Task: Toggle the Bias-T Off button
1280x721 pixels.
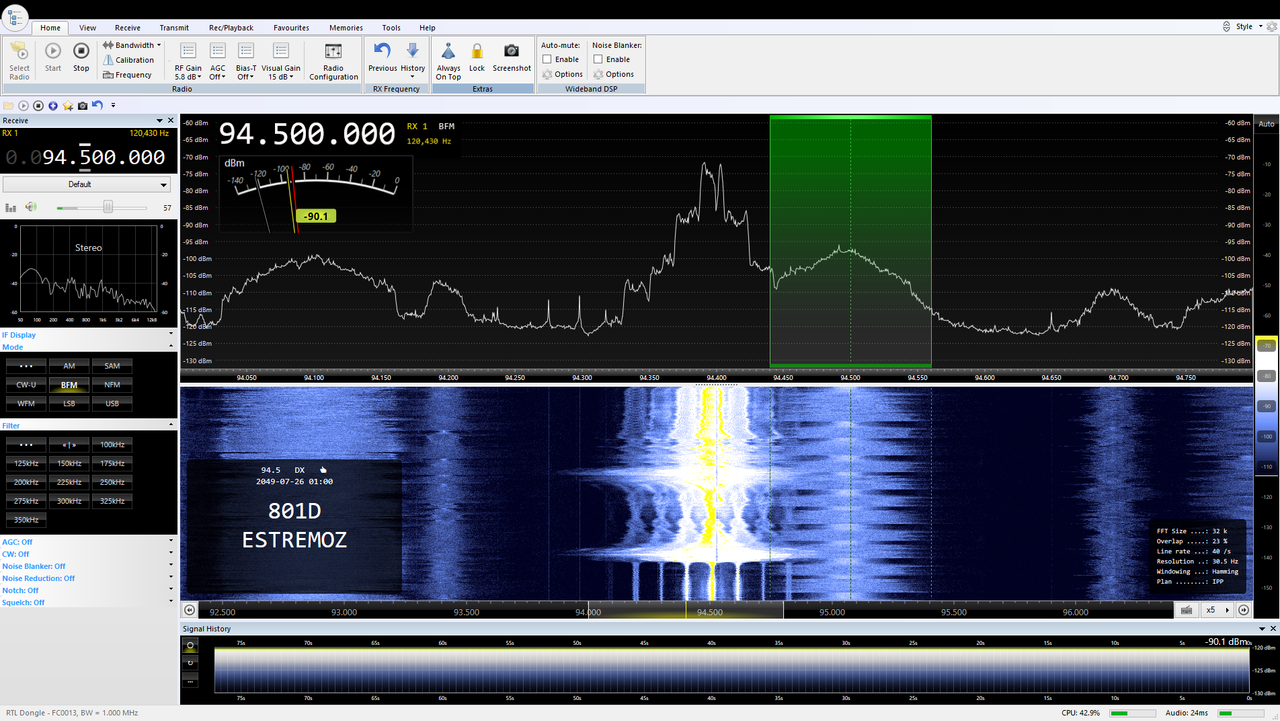Action: [x=245, y=63]
